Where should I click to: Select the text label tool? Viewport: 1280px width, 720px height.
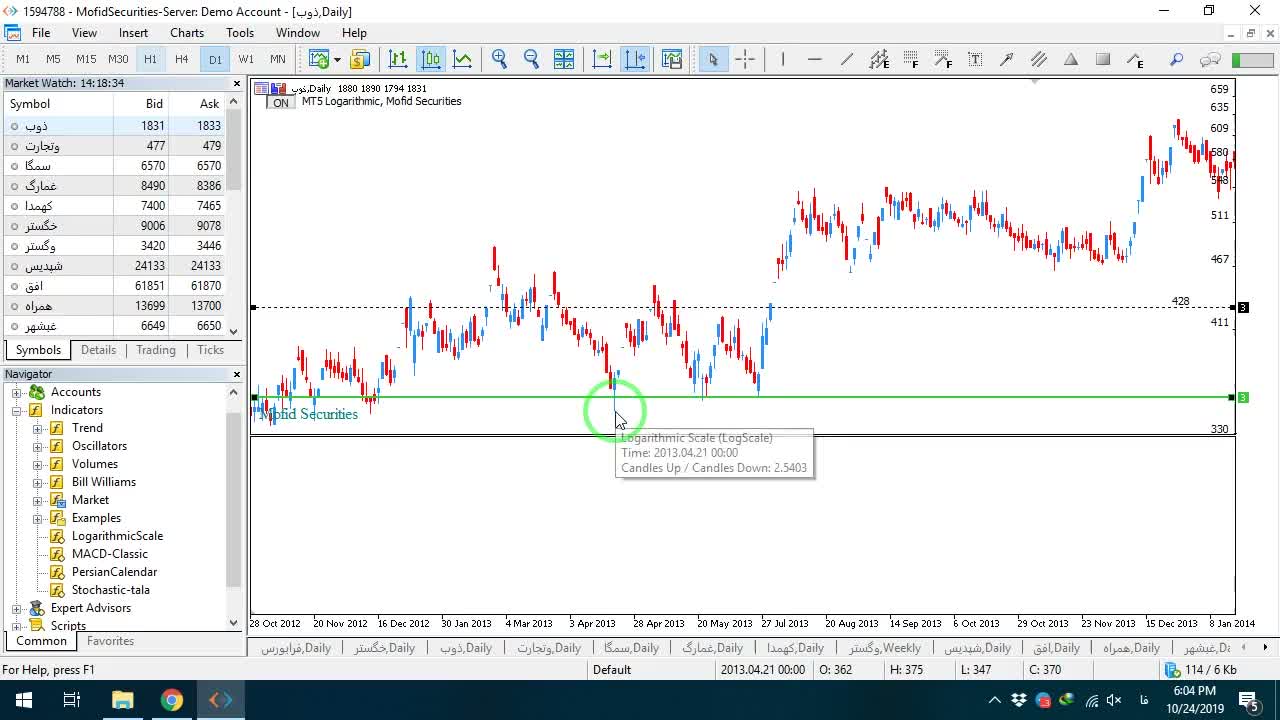pos(975,59)
